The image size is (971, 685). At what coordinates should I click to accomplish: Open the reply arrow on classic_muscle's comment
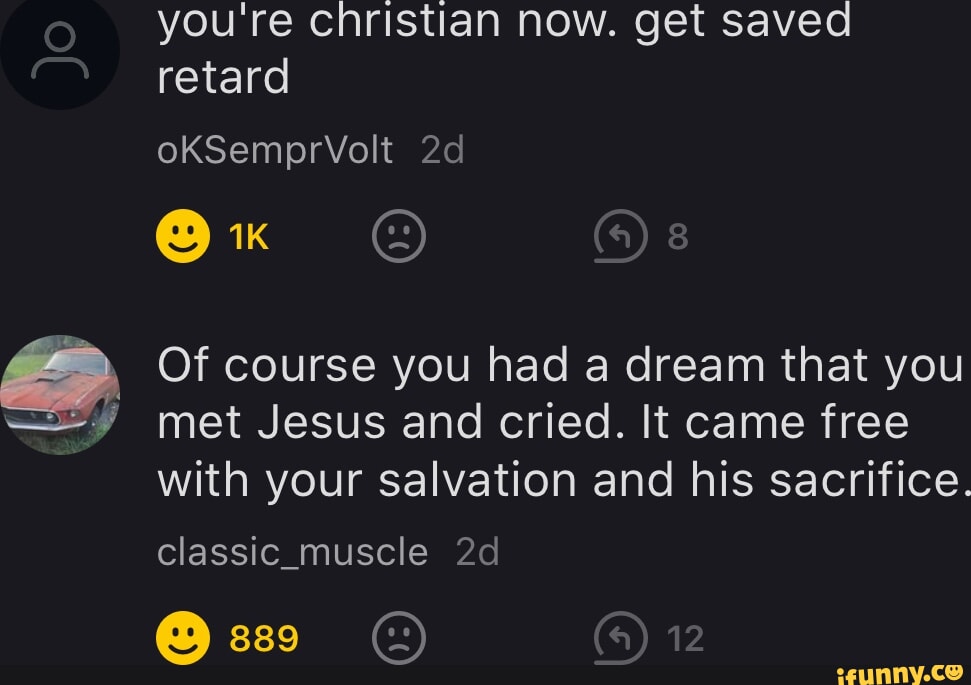click(620, 638)
